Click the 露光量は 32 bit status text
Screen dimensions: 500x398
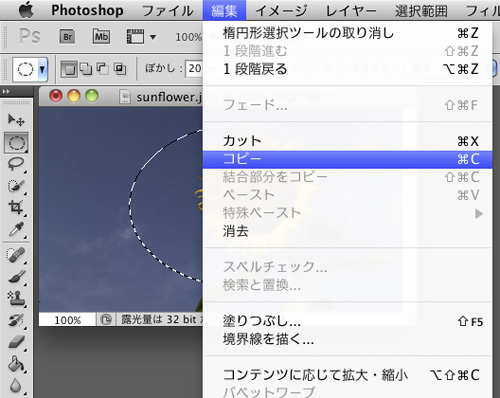point(158,319)
